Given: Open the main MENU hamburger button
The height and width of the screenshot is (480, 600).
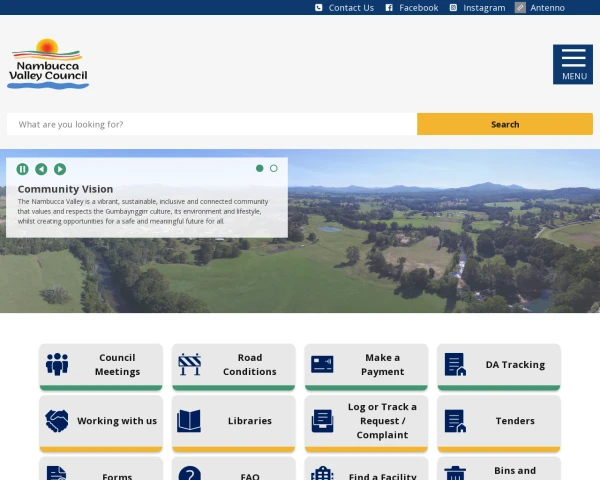Looking at the screenshot, I should coord(573,64).
